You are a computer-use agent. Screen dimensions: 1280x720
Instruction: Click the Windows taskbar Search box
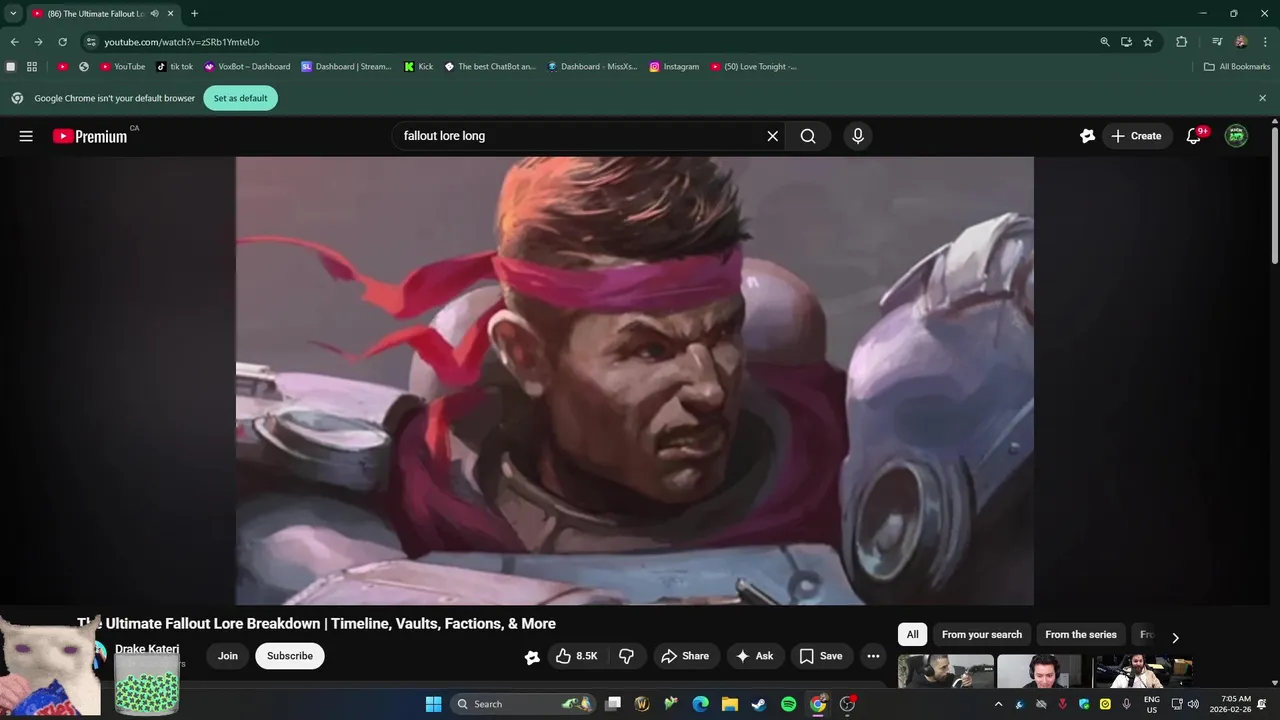click(x=523, y=704)
